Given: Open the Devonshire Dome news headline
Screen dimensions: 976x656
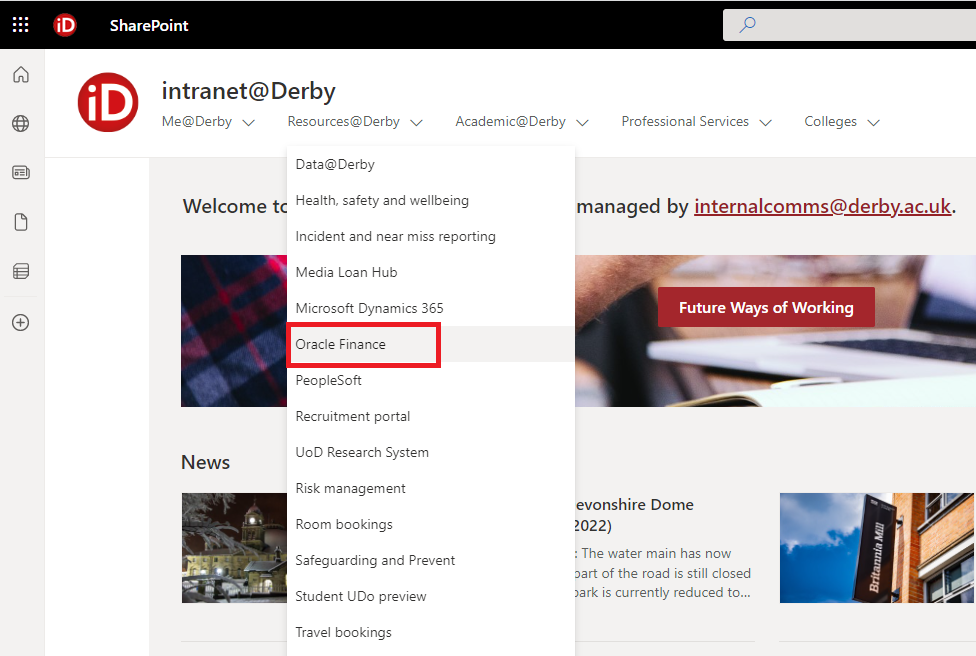Looking at the screenshot, I should [x=634, y=515].
